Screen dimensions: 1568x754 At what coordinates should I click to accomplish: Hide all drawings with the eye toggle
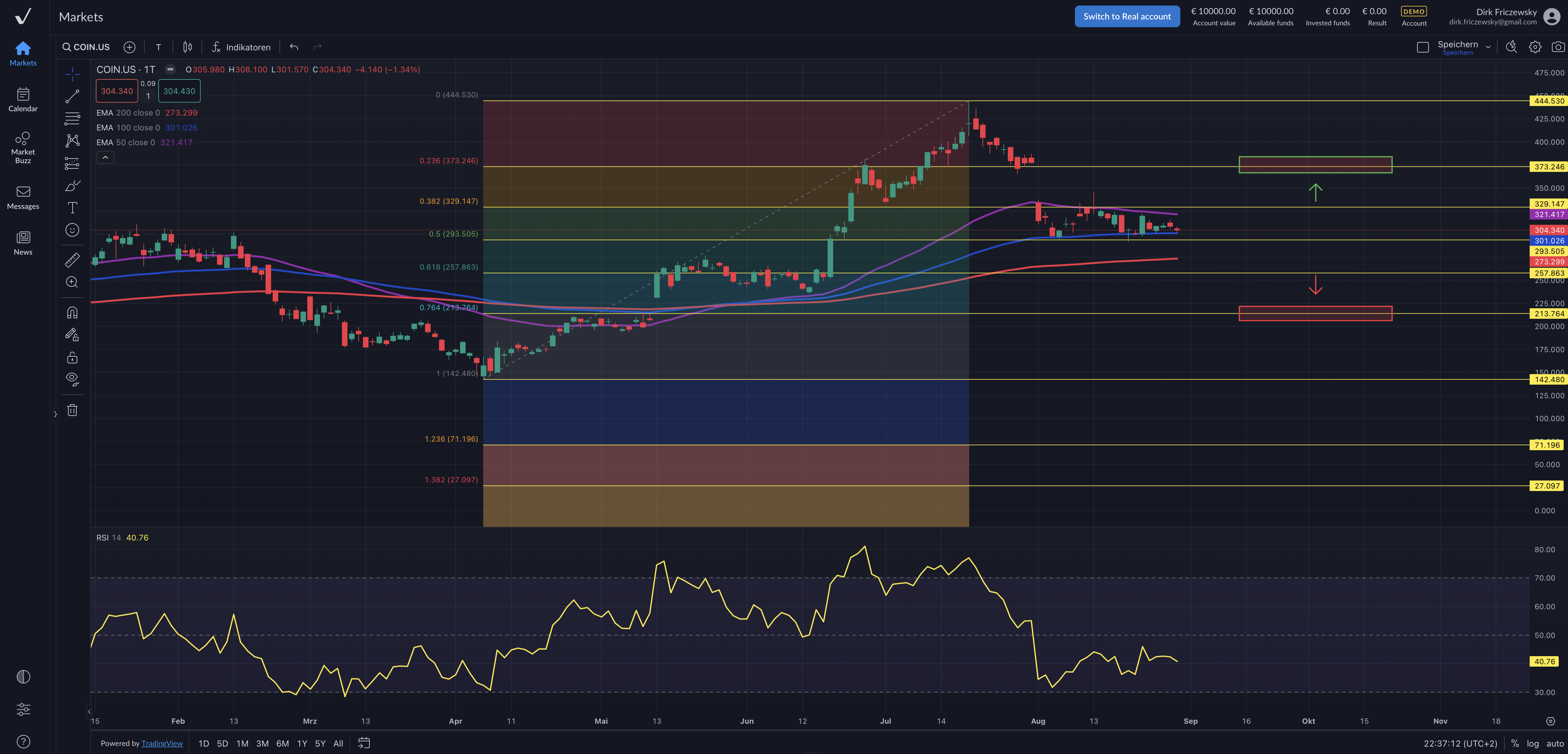point(72,379)
